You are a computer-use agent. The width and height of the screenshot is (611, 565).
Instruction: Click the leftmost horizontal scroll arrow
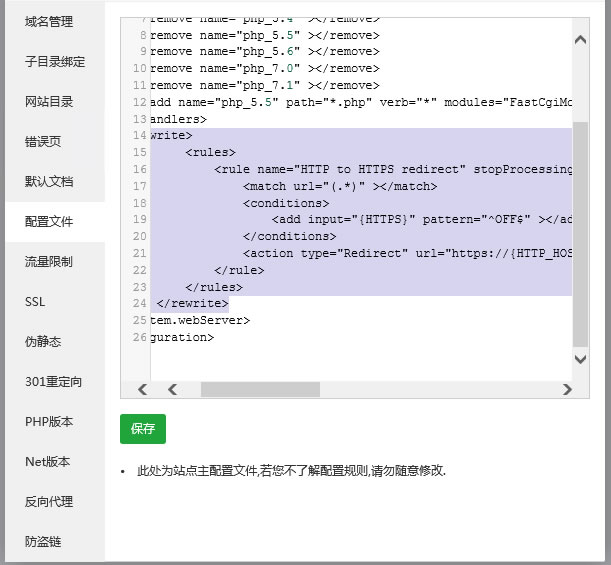(143, 389)
